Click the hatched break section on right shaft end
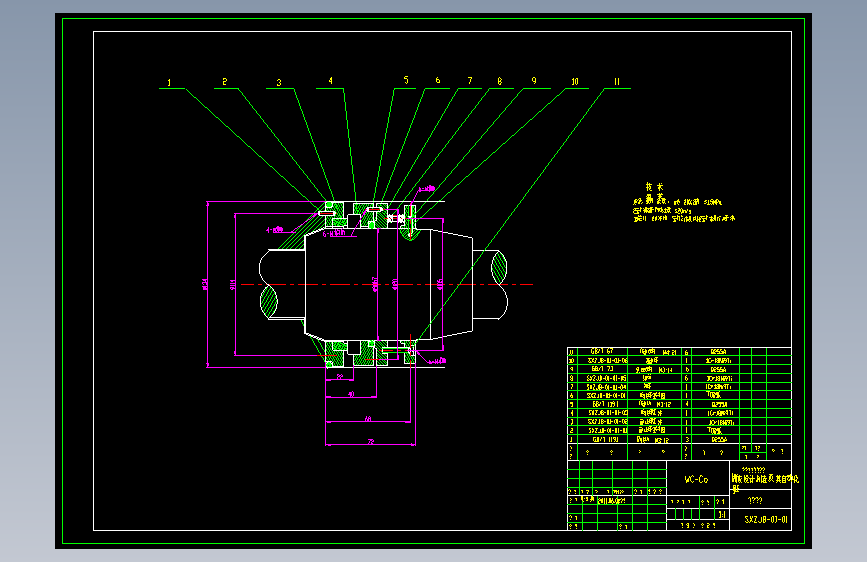The width and height of the screenshot is (867, 562). pos(499,267)
